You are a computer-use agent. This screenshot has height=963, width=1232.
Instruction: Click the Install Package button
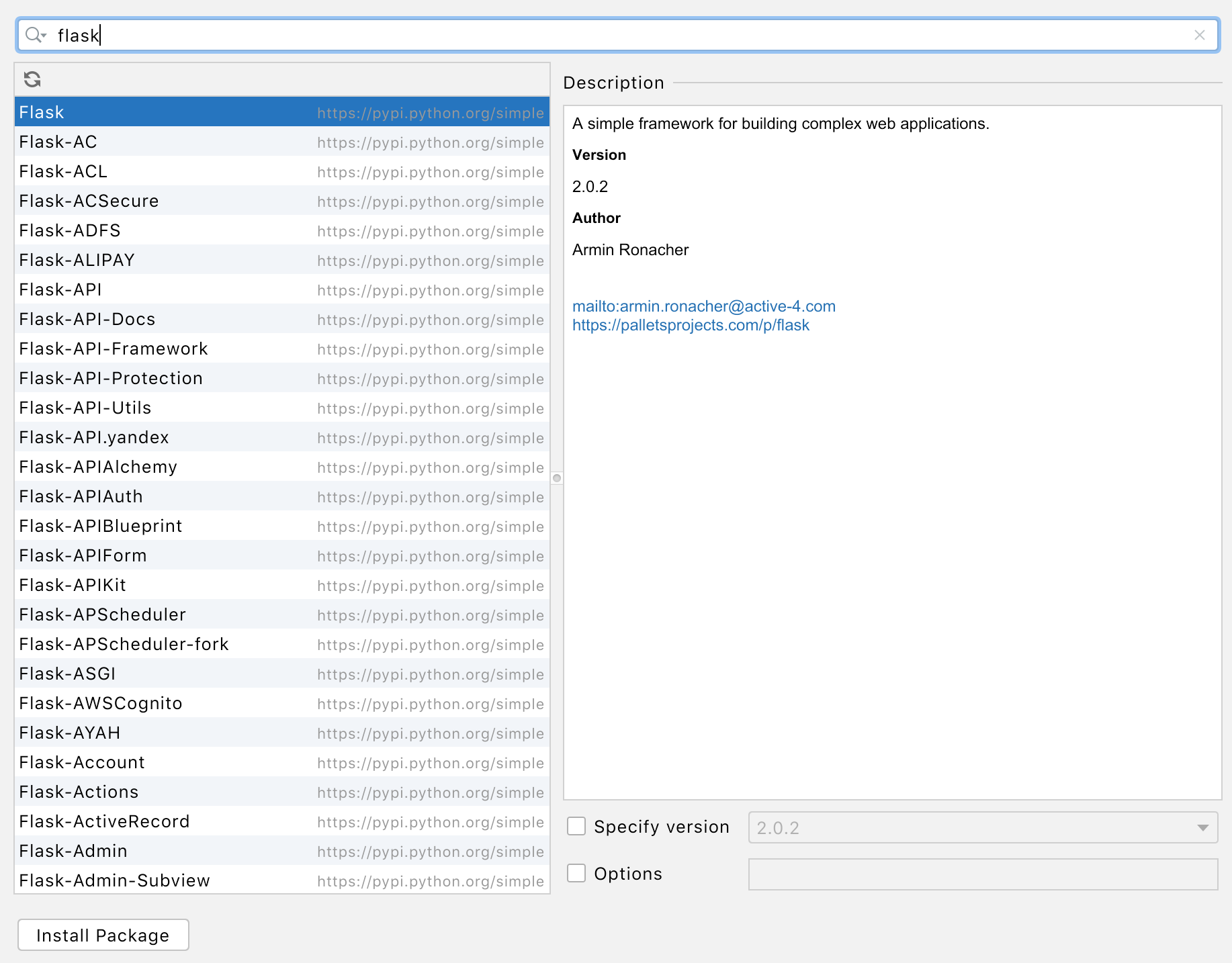pyautogui.click(x=103, y=935)
